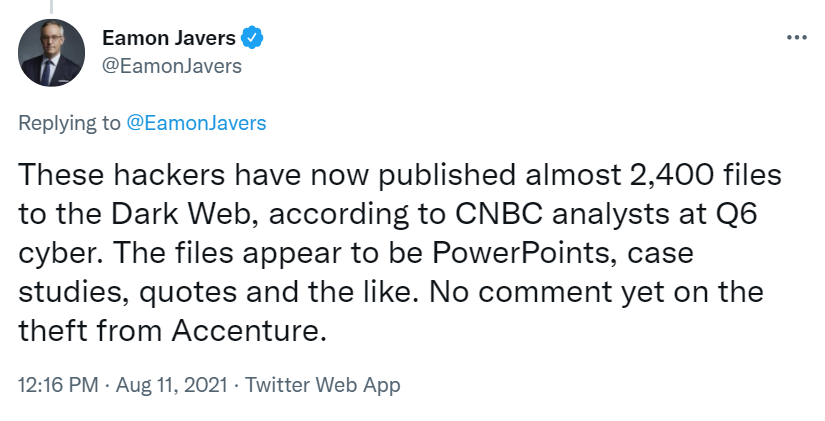Open the Twitter Web App source link
825x421 pixels.
point(323,385)
